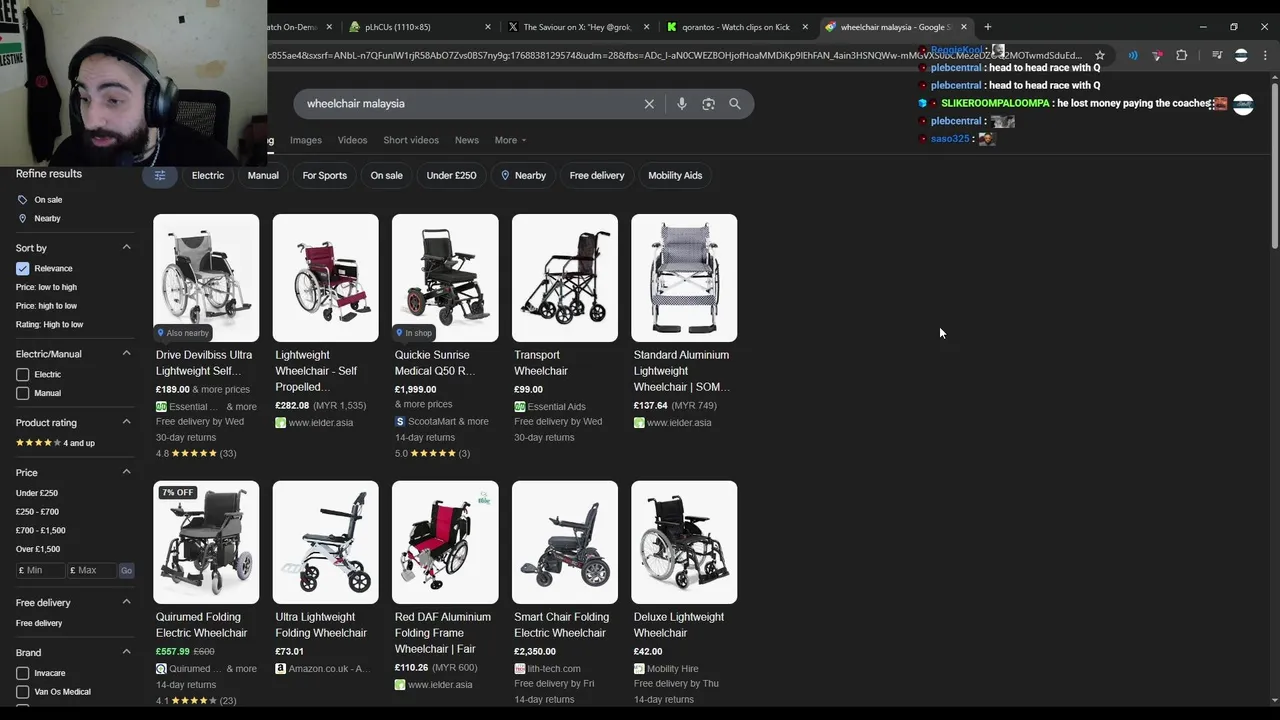This screenshot has width=1280, height=720.
Task: Apply the Electric filter chip
Action: click(x=208, y=176)
